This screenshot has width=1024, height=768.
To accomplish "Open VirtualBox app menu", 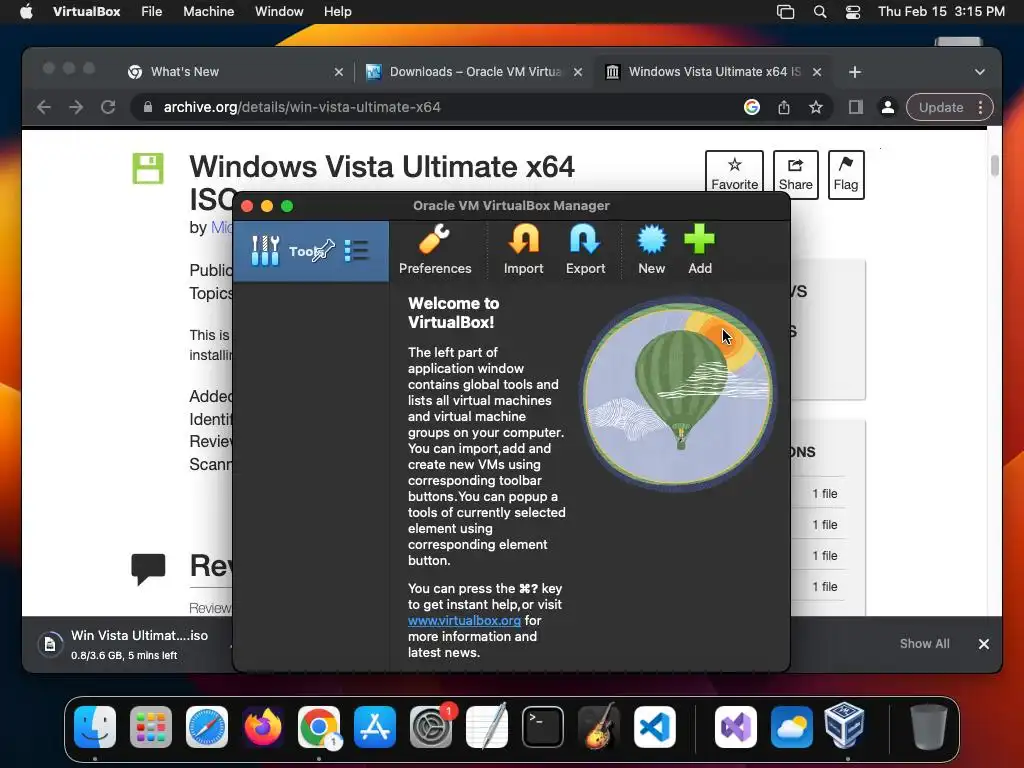I will click(86, 12).
